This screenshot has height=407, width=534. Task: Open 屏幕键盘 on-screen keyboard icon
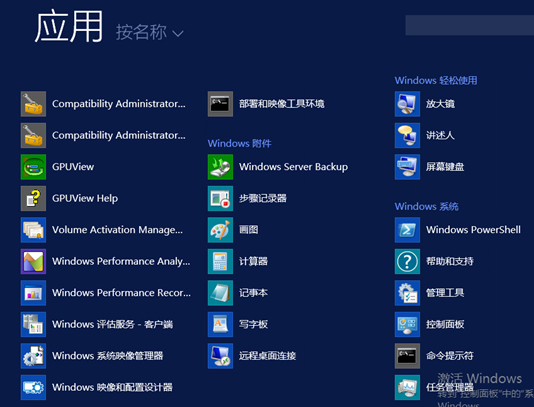click(407, 167)
